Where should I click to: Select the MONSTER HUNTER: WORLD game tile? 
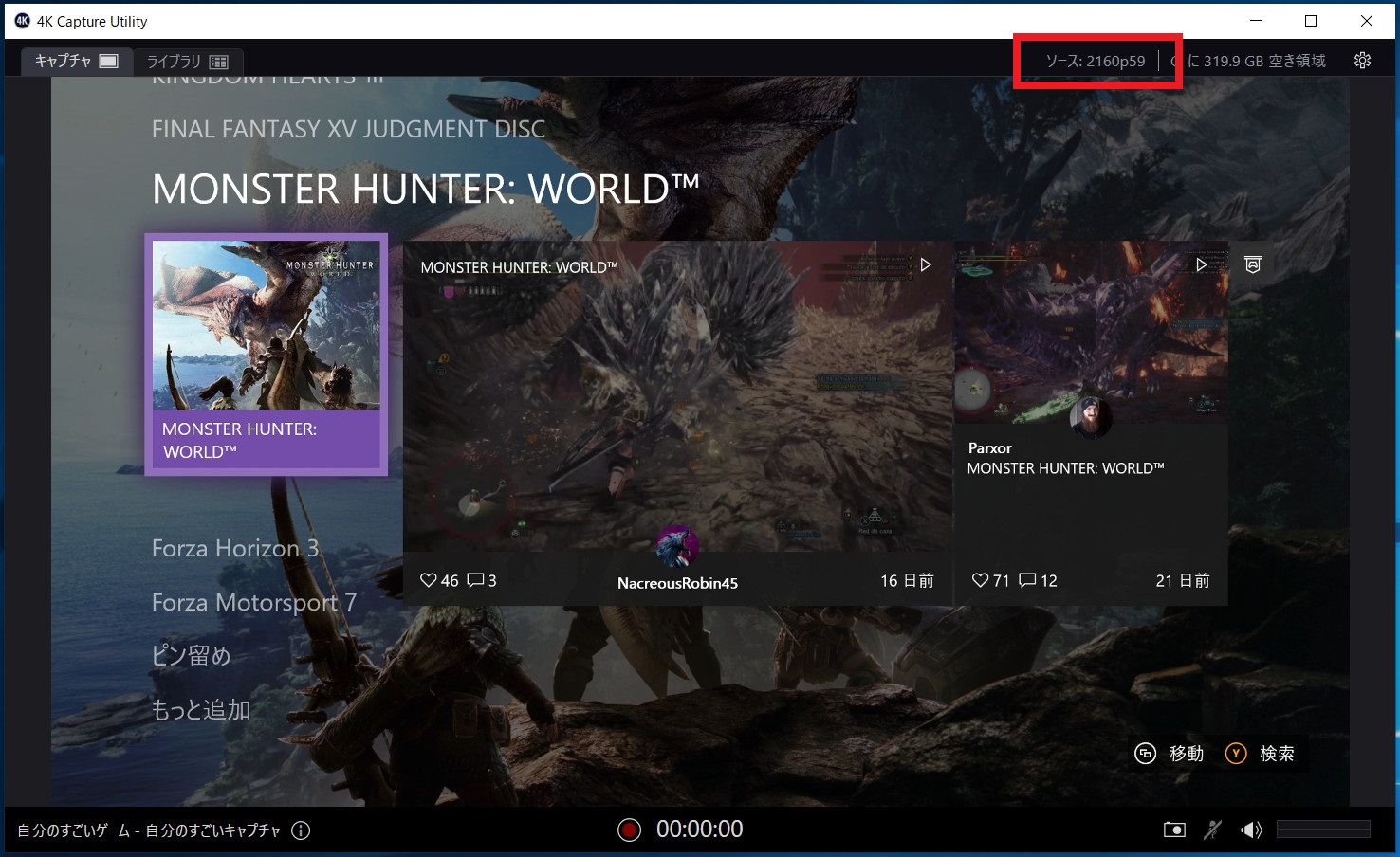[x=266, y=354]
